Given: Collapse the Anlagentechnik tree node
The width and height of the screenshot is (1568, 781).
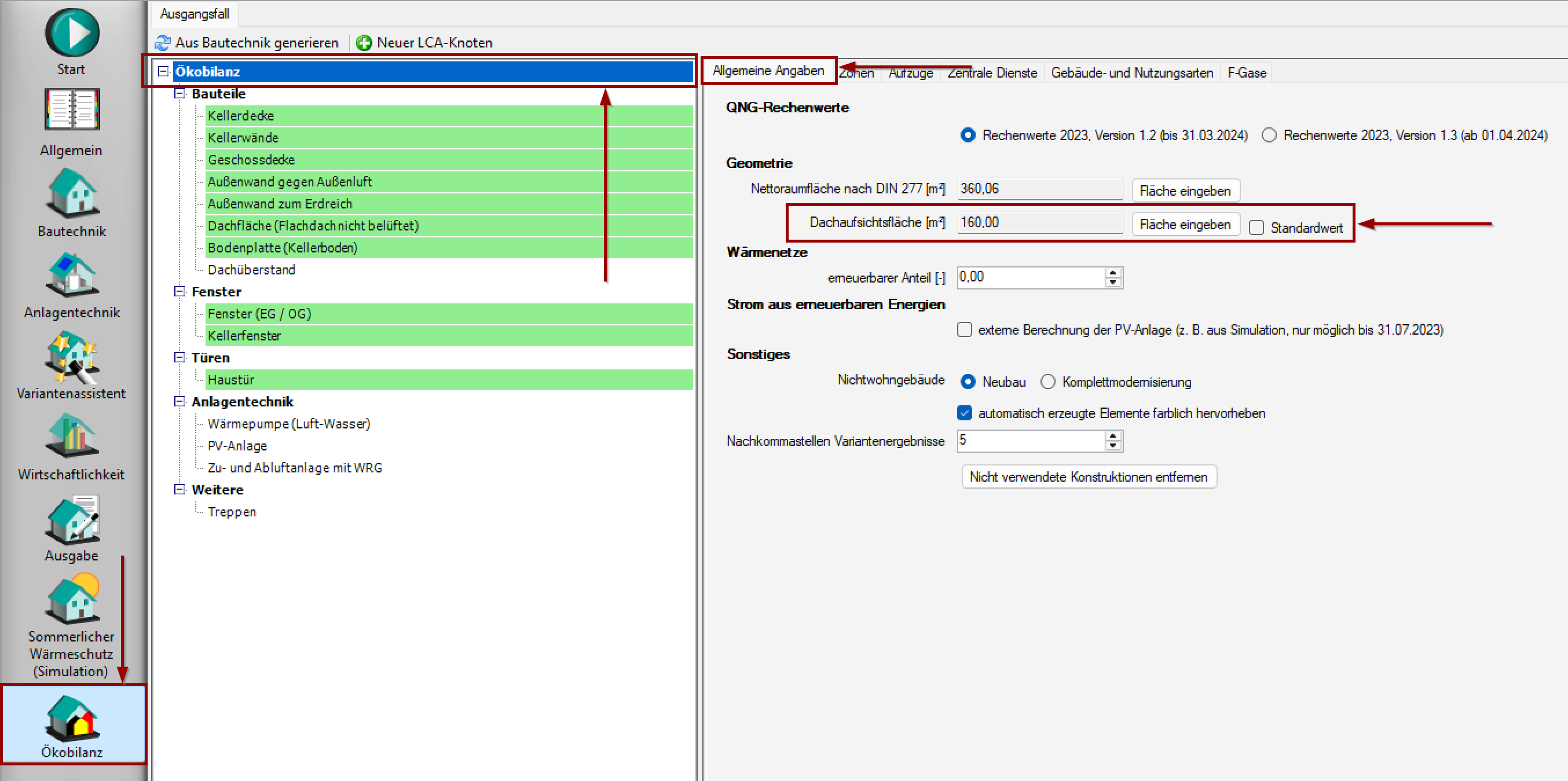Looking at the screenshot, I should click(179, 402).
